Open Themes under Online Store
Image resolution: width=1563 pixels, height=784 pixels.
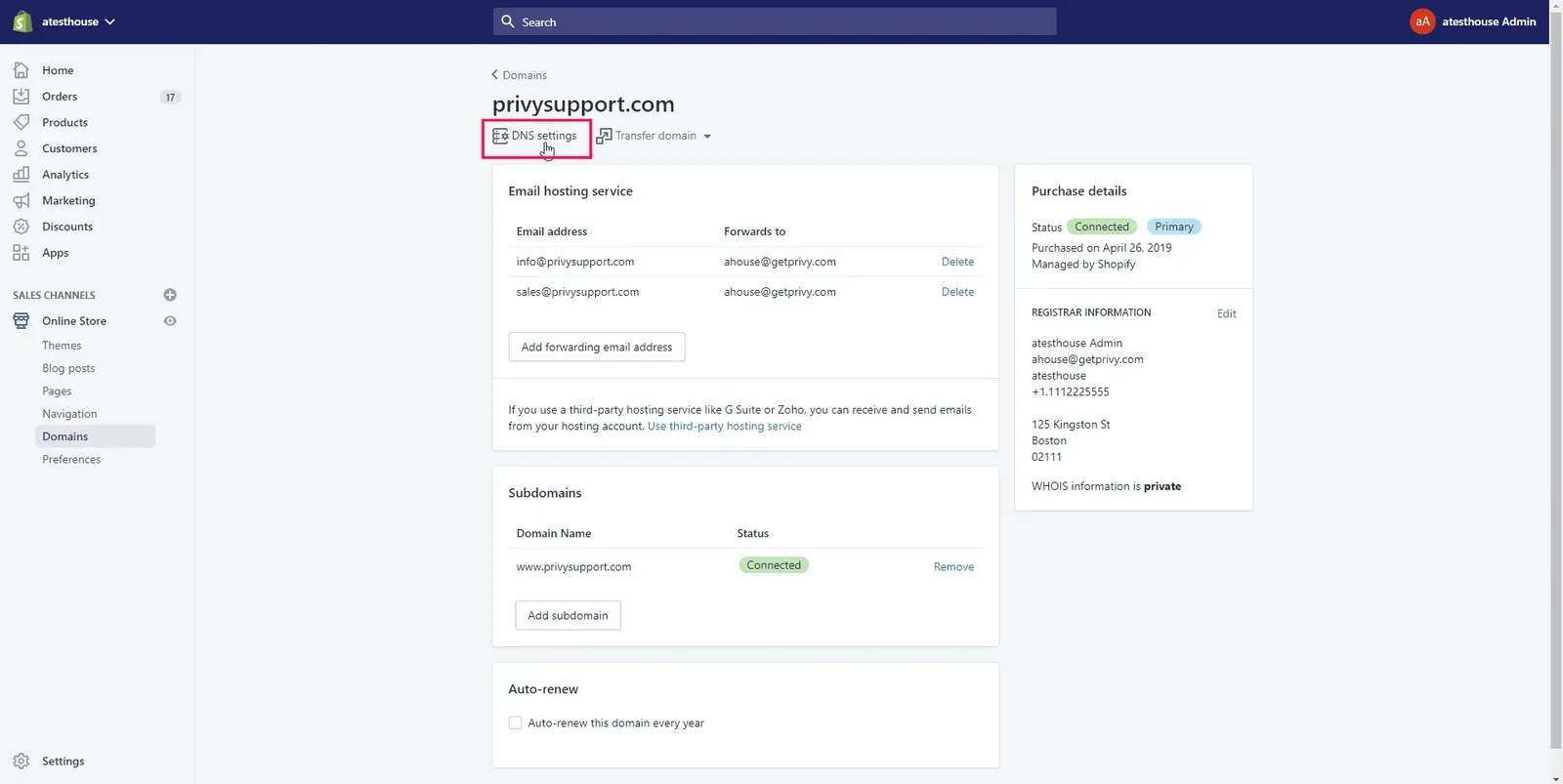pos(62,346)
